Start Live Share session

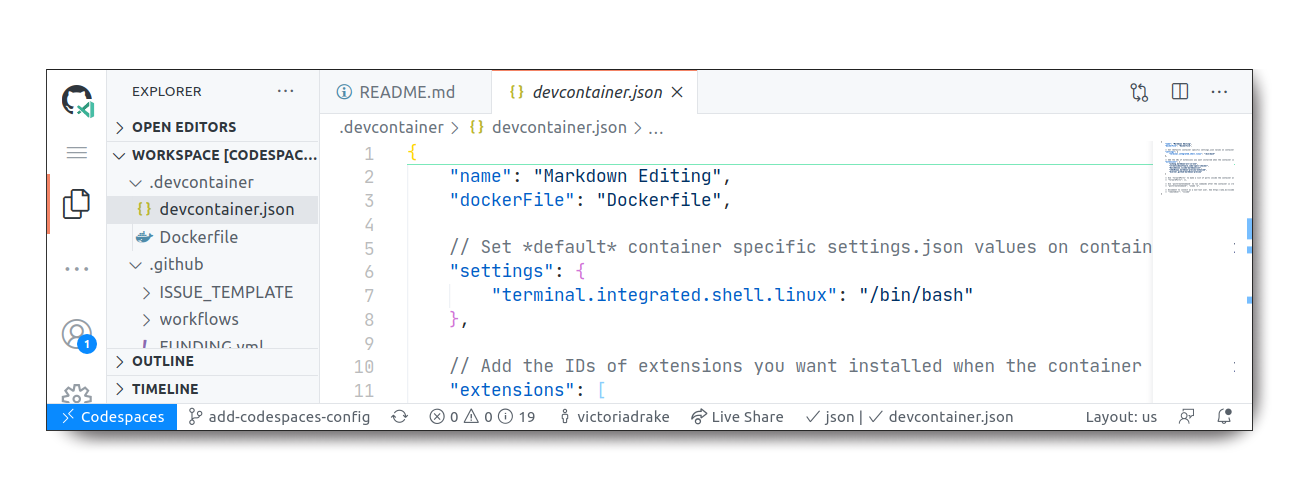click(737, 417)
